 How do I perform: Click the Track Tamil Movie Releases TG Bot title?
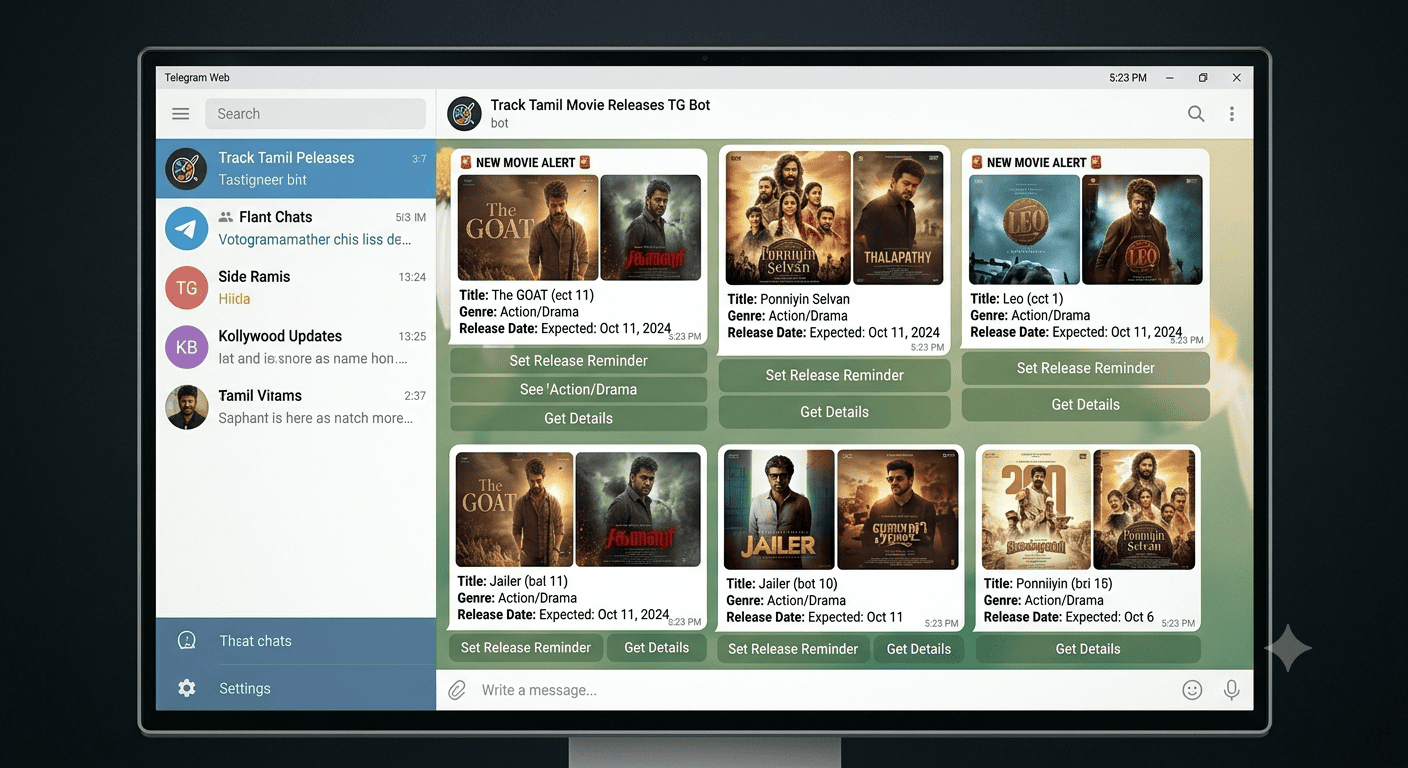coord(600,105)
